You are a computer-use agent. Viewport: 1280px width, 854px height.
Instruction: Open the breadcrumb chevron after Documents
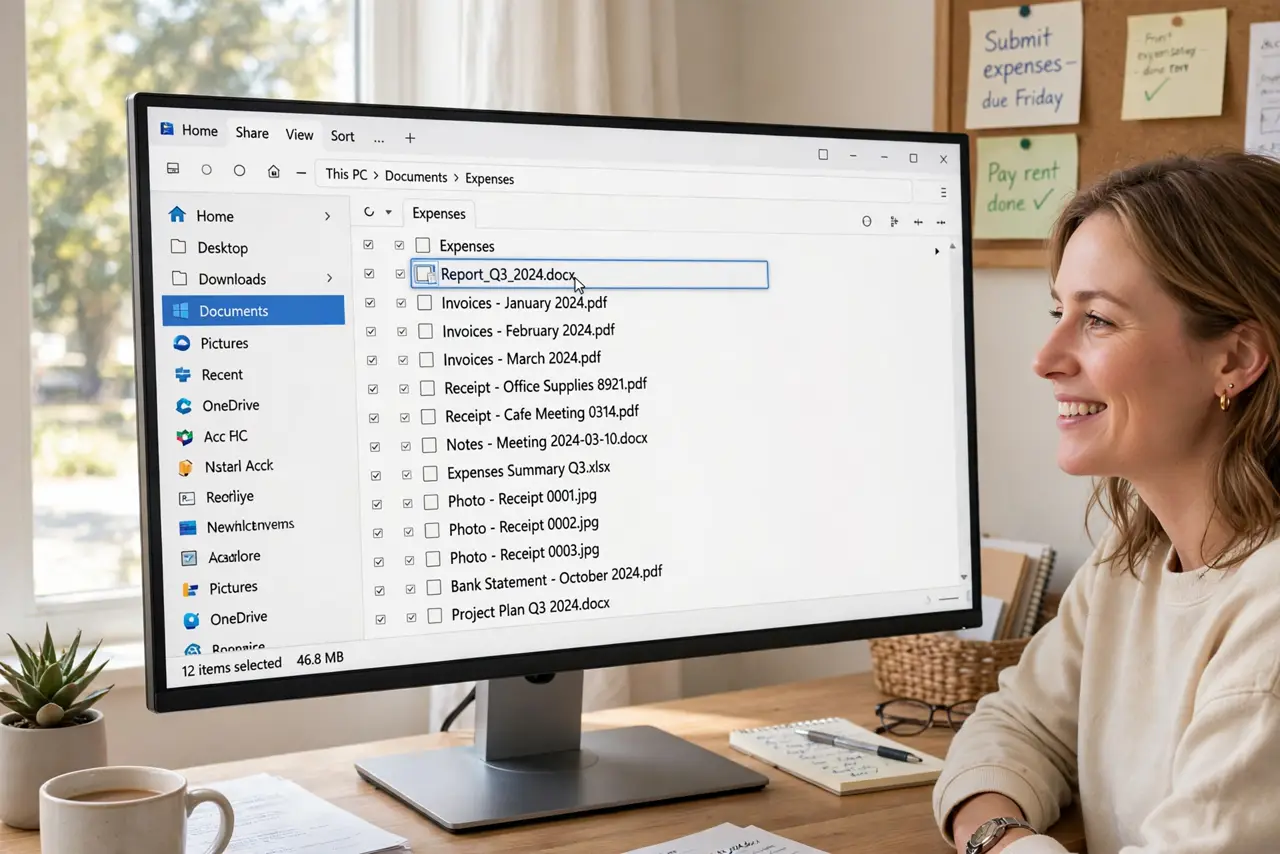(456, 177)
